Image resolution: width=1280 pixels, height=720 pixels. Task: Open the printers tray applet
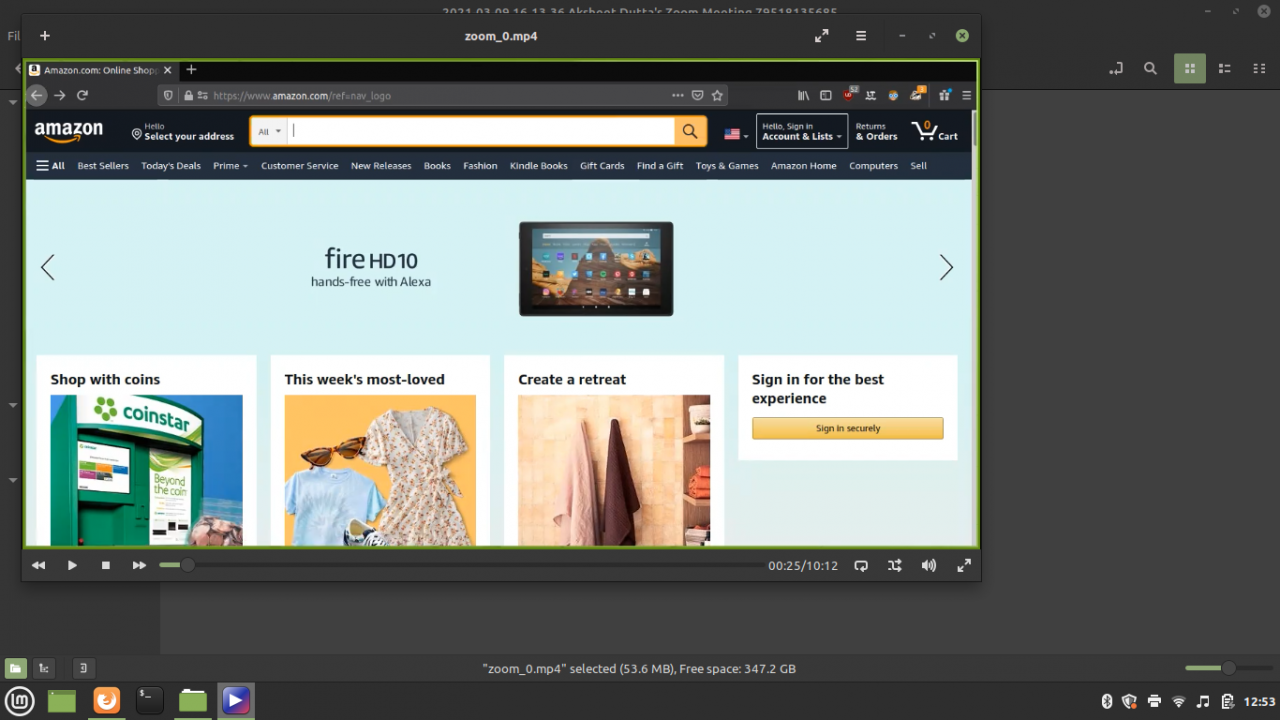[1155, 701]
